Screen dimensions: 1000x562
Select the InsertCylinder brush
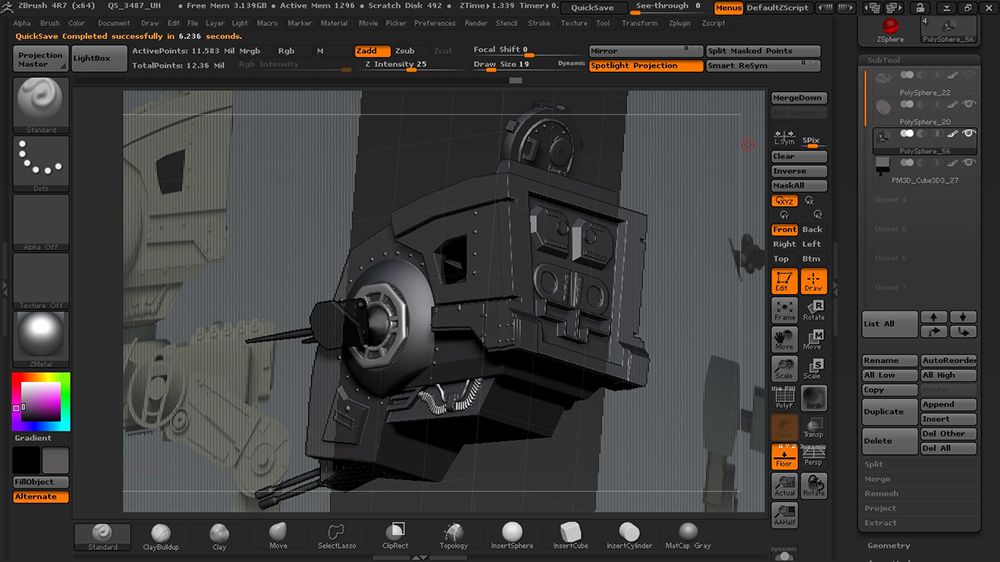click(629, 536)
